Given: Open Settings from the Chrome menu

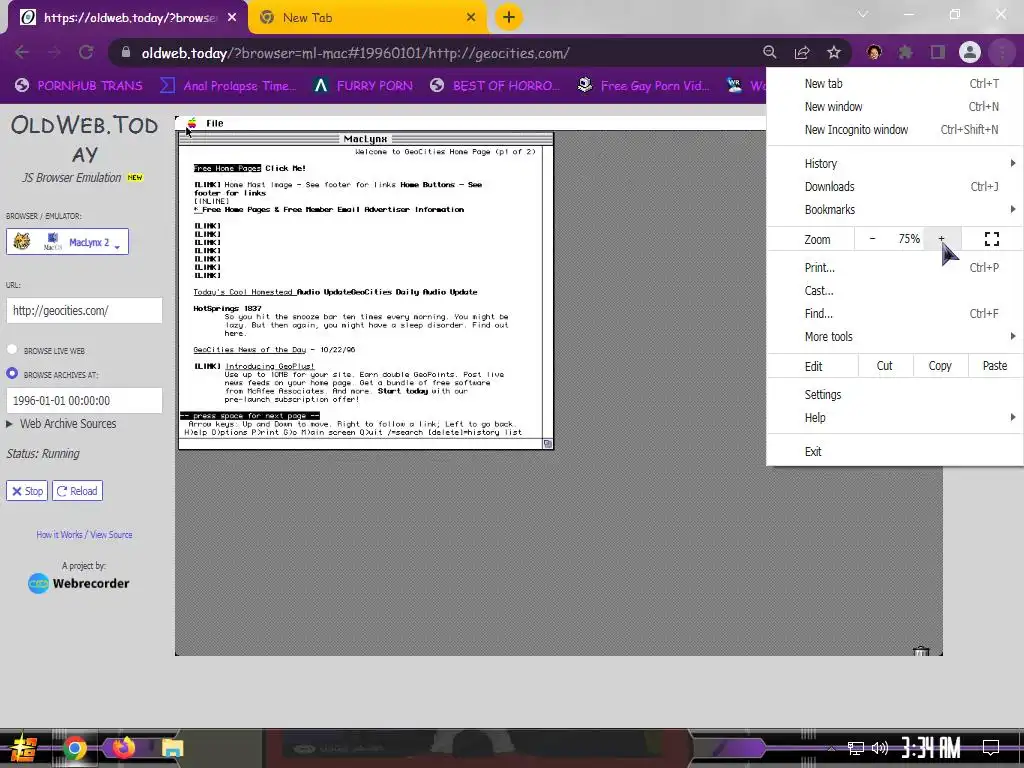Looking at the screenshot, I should [x=895, y=395].
